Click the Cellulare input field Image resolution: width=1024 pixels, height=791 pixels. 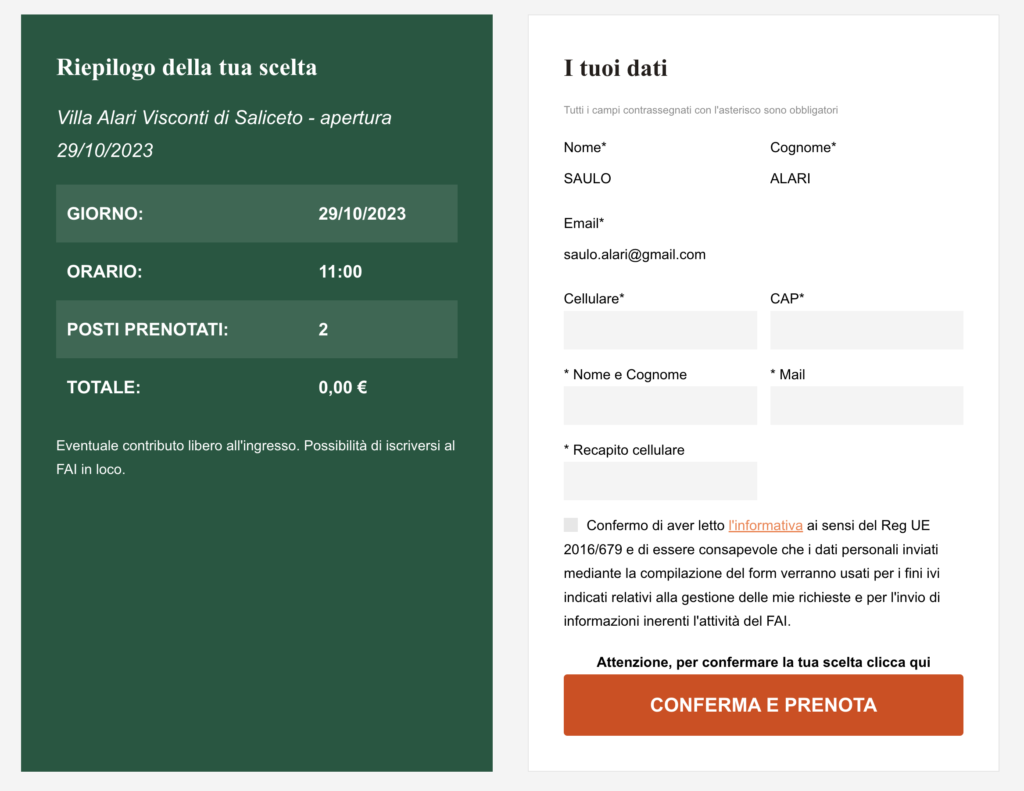pos(660,330)
